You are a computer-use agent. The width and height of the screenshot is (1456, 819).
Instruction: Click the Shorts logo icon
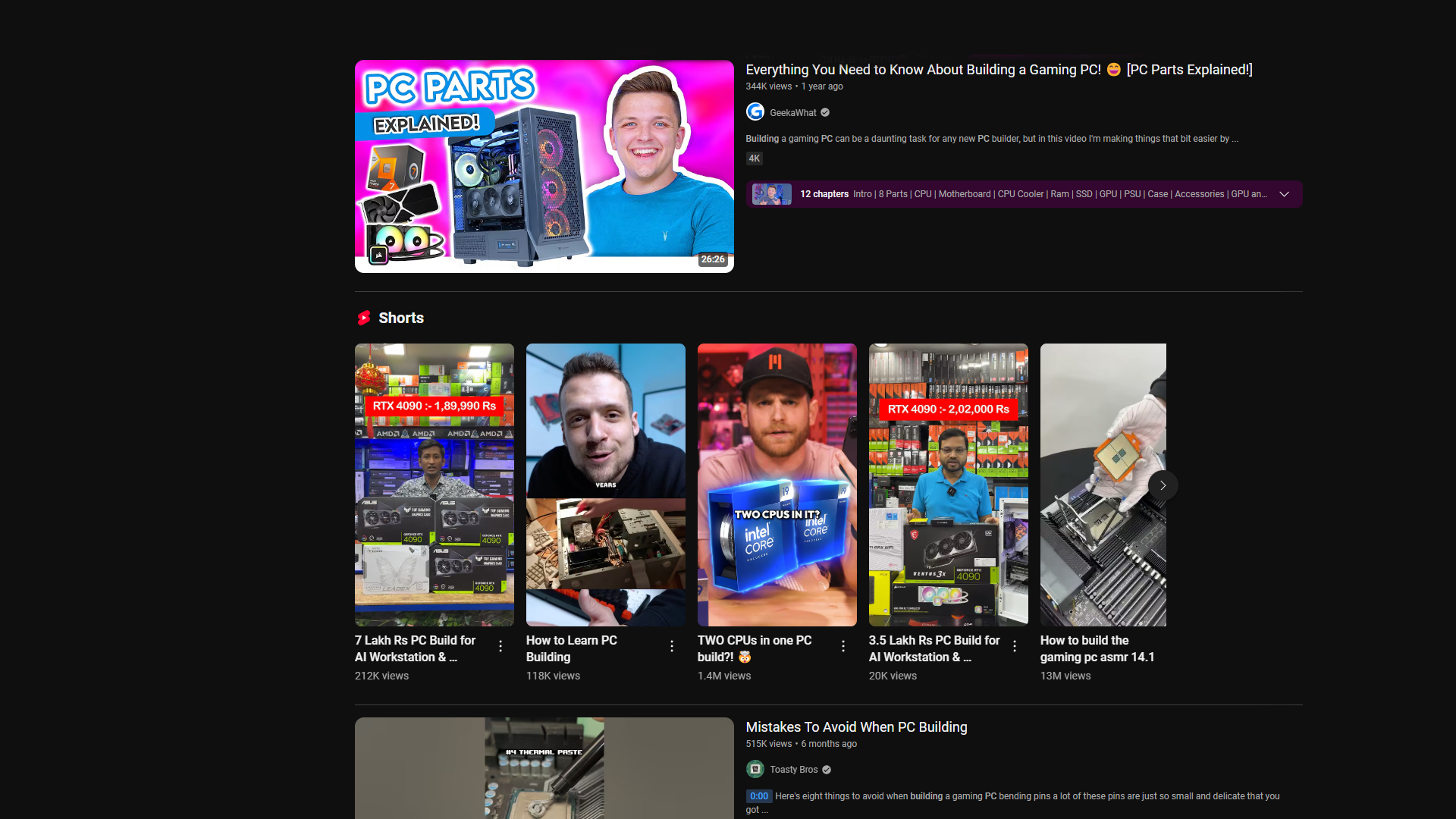pyautogui.click(x=364, y=318)
